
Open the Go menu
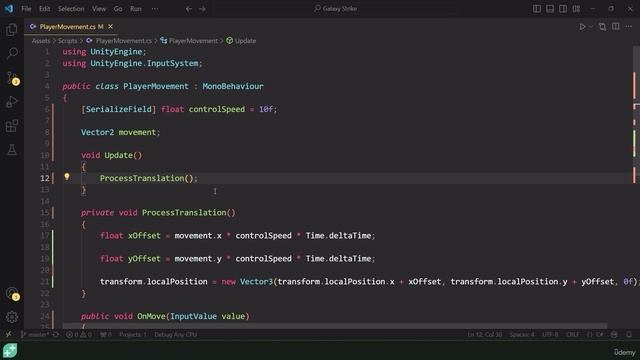point(118,9)
